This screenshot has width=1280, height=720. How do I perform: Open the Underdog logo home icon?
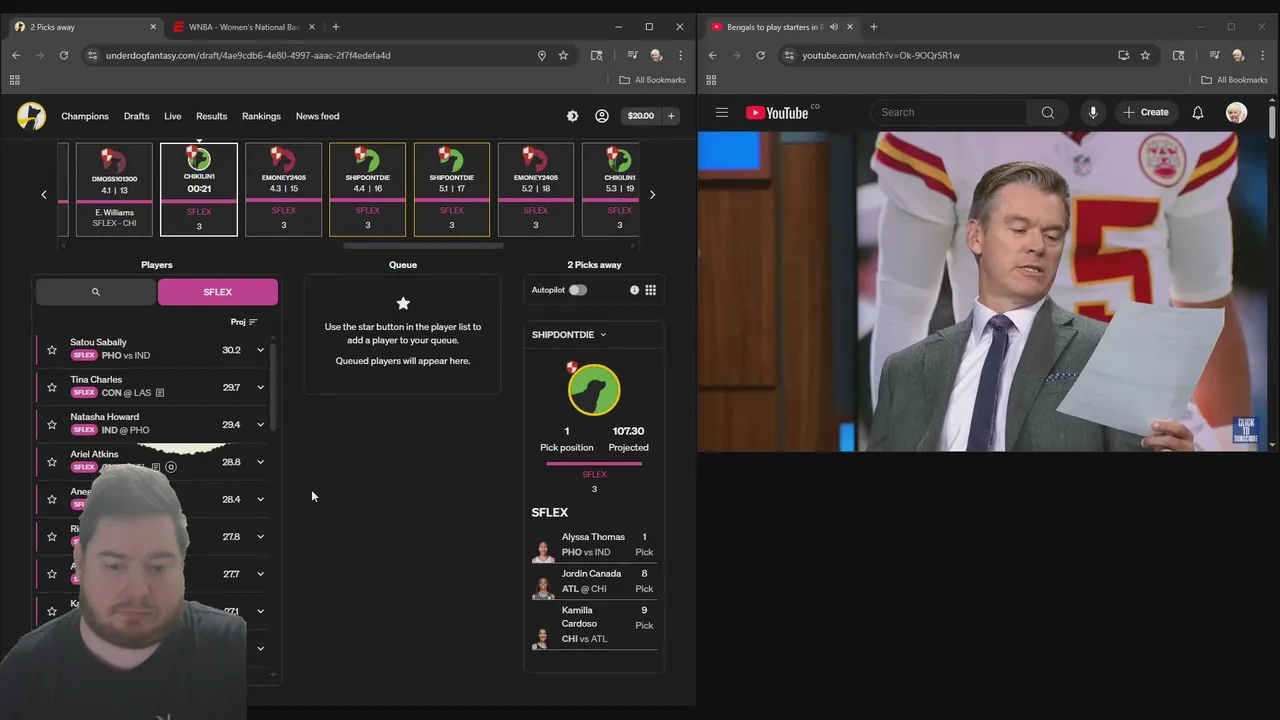[31, 116]
